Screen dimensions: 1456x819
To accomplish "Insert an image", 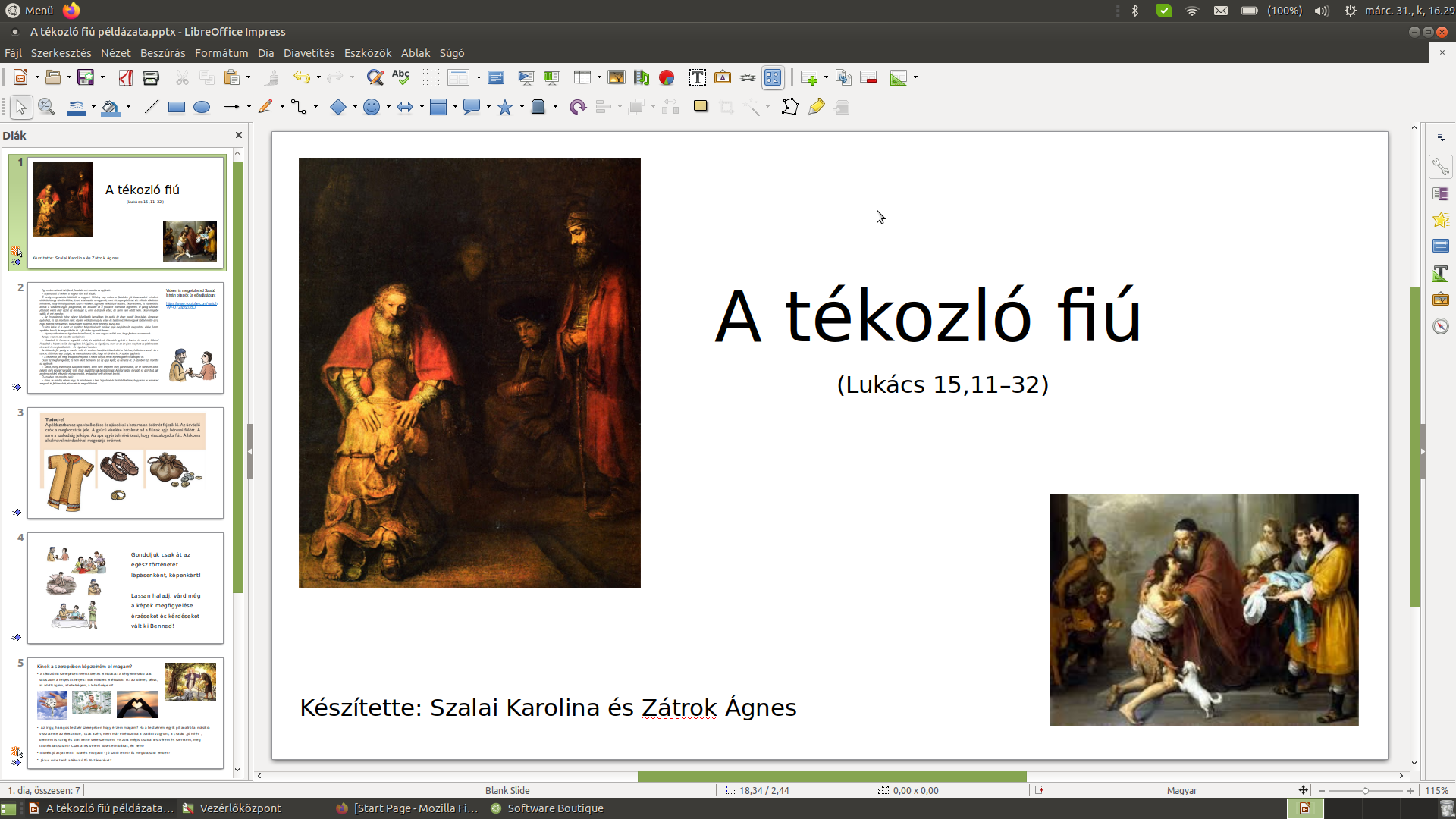I will click(617, 77).
